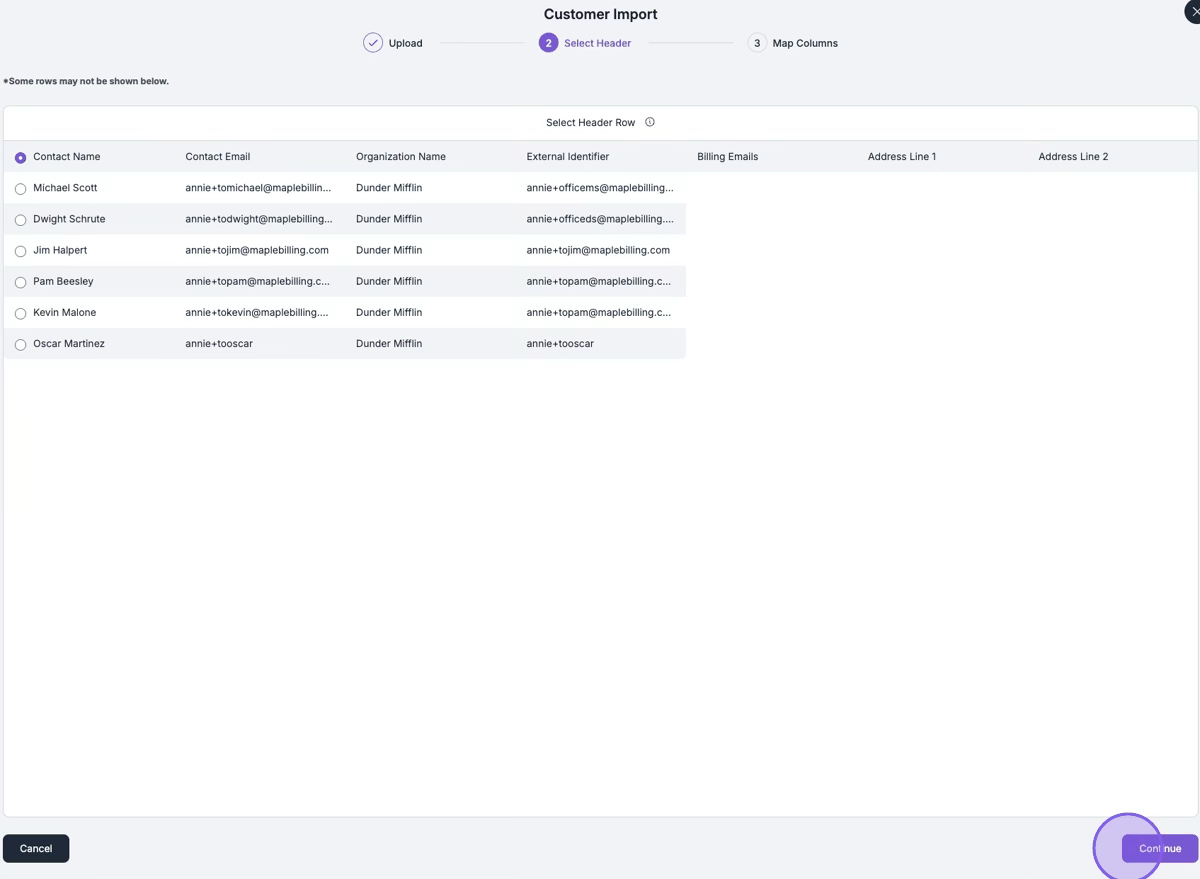Click the info icon beside Select Header Row
This screenshot has height=879, width=1200.
pos(650,122)
